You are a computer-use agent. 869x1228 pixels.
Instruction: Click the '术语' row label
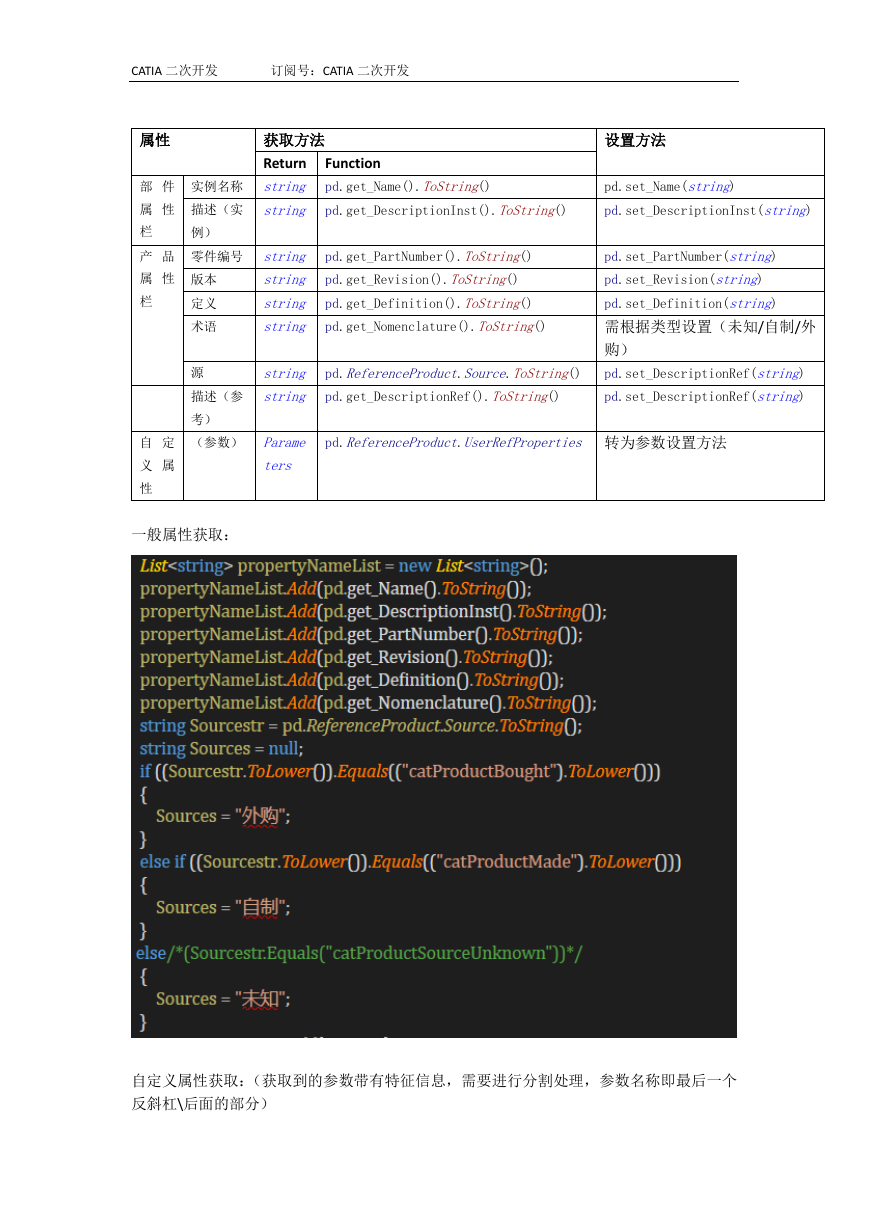(204, 327)
